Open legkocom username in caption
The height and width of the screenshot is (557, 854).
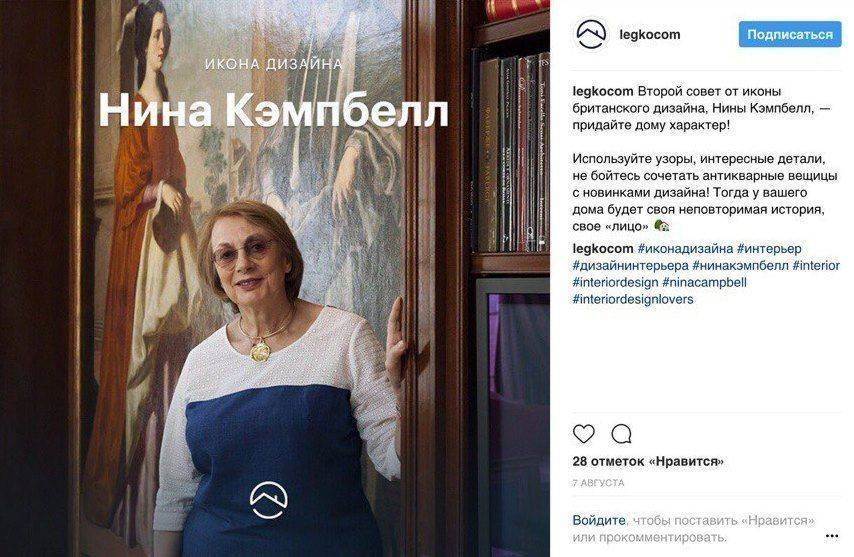pyautogui.click(x=603, y=91)
